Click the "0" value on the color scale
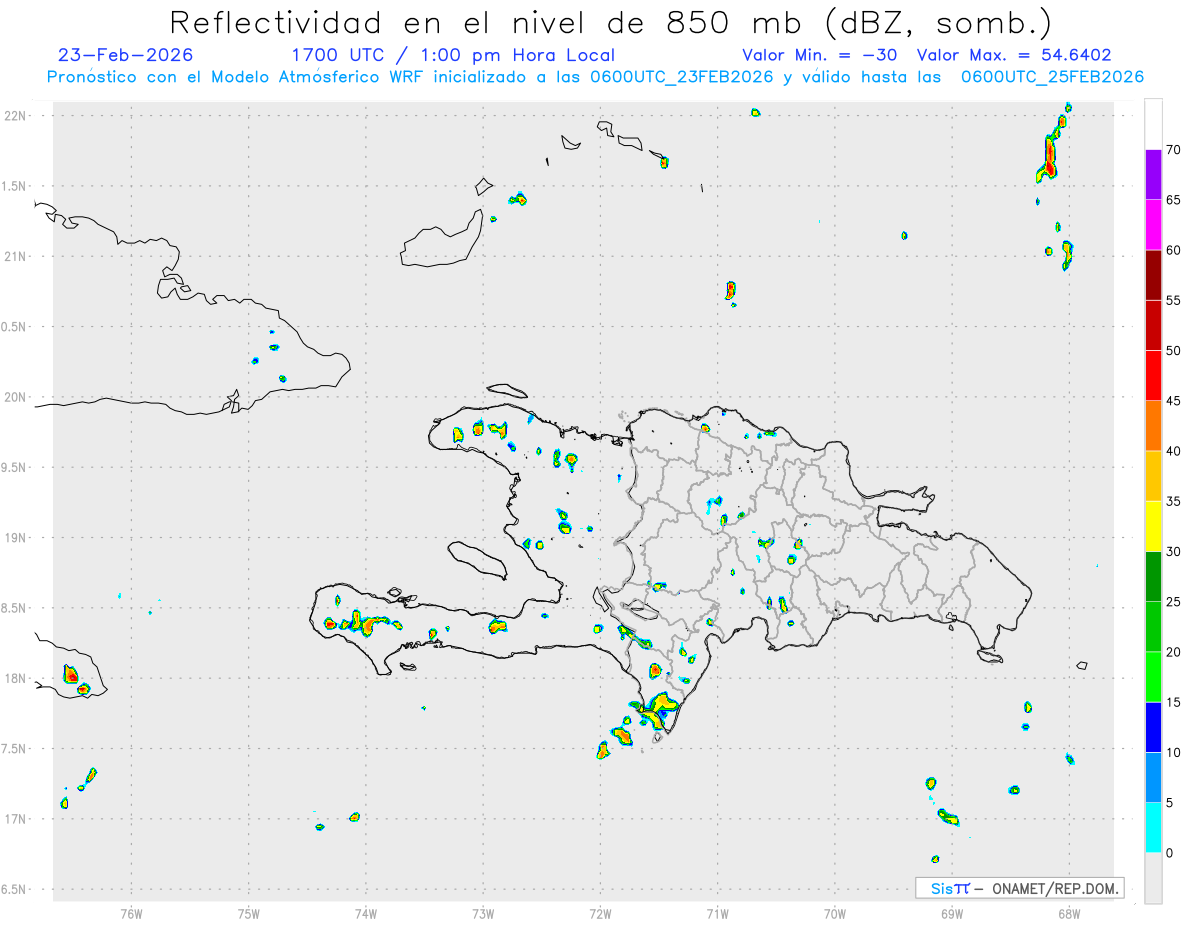The height and width of the screenshot is (927, 1200). point(1170,853)
